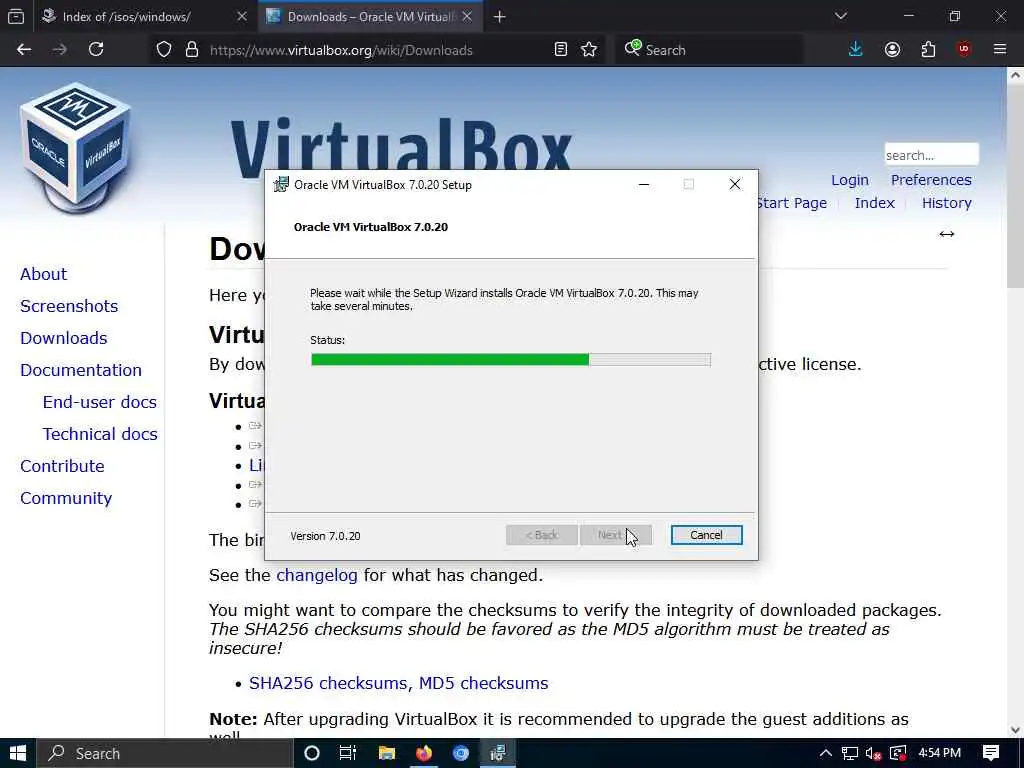
Task: Click the Firefox taskbar icon
Action: [424, 753]
